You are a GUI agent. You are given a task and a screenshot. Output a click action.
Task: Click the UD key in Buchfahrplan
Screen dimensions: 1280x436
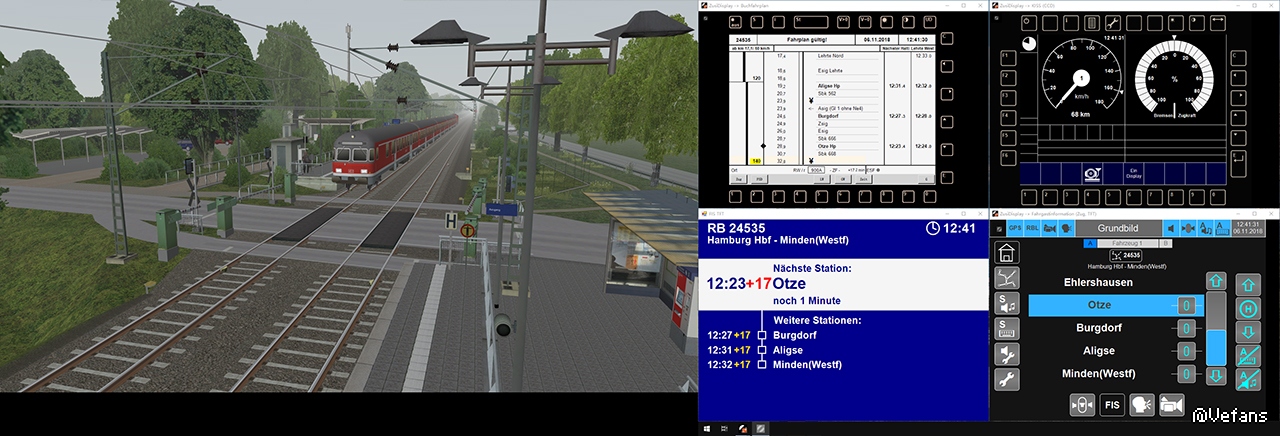point(929,20)
